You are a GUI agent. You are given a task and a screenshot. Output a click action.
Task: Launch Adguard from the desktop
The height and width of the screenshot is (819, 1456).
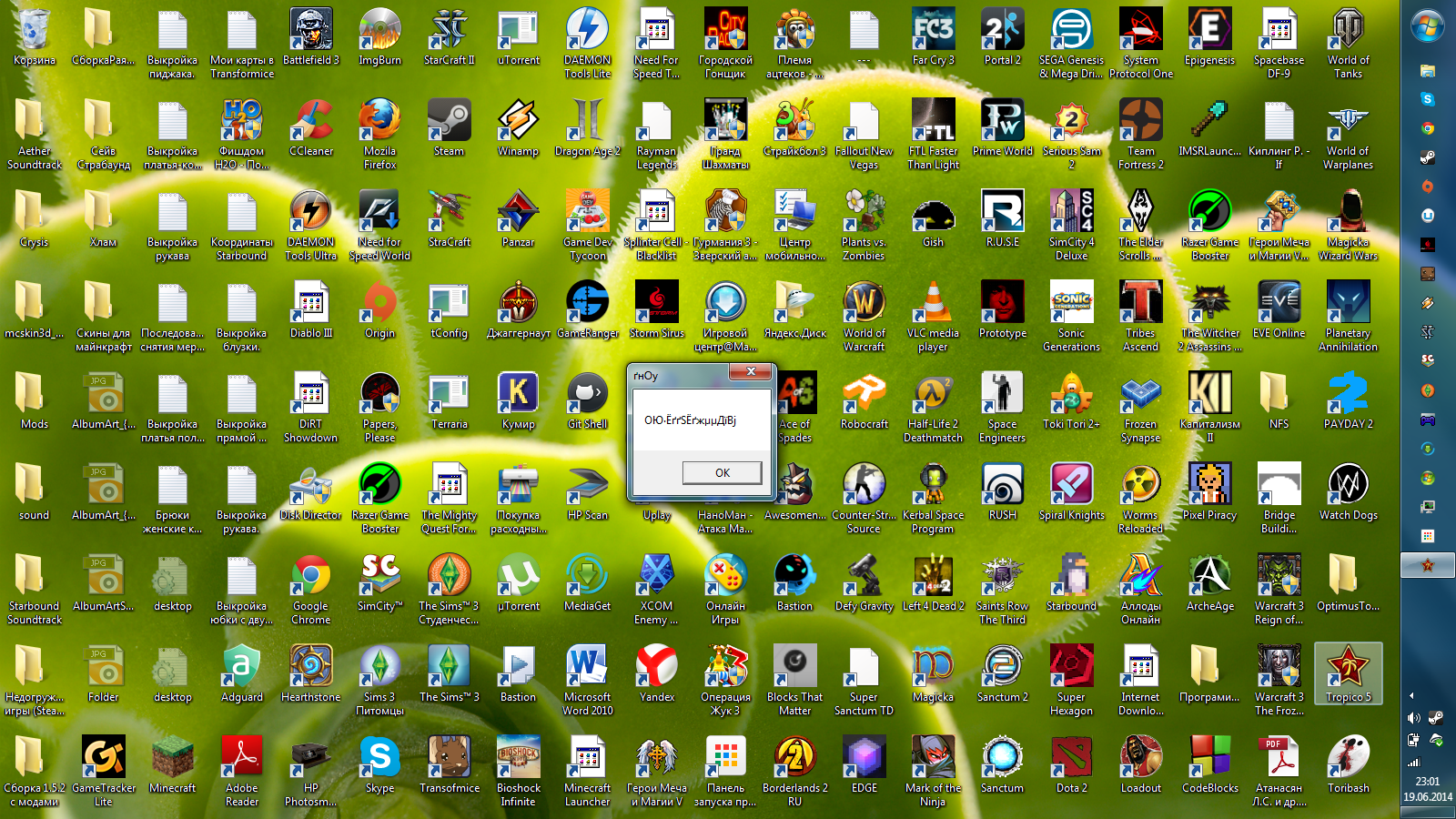pyautogui.click(x=242, y=675)
